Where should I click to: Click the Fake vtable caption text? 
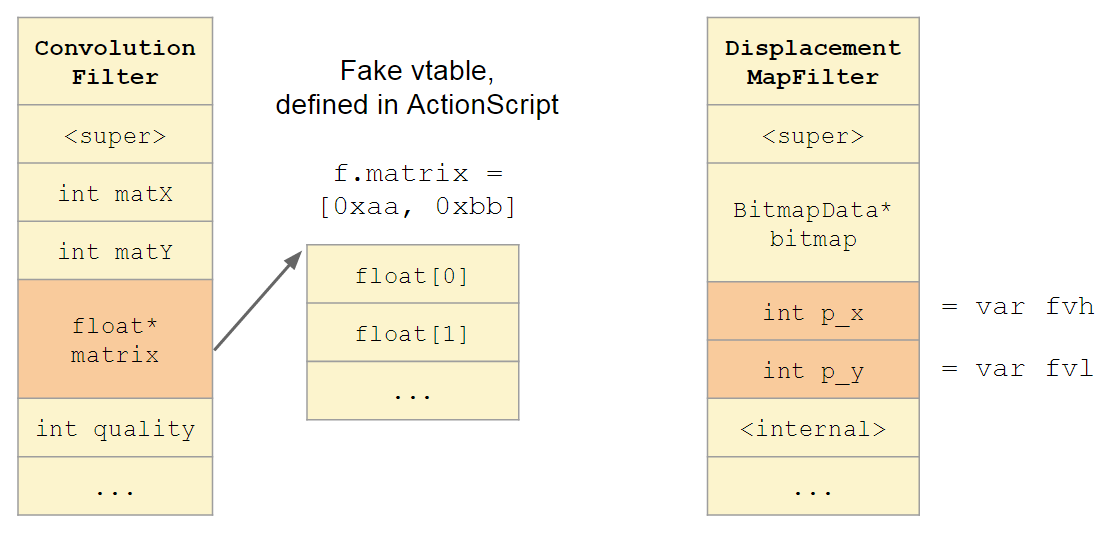tap(417, 88)
